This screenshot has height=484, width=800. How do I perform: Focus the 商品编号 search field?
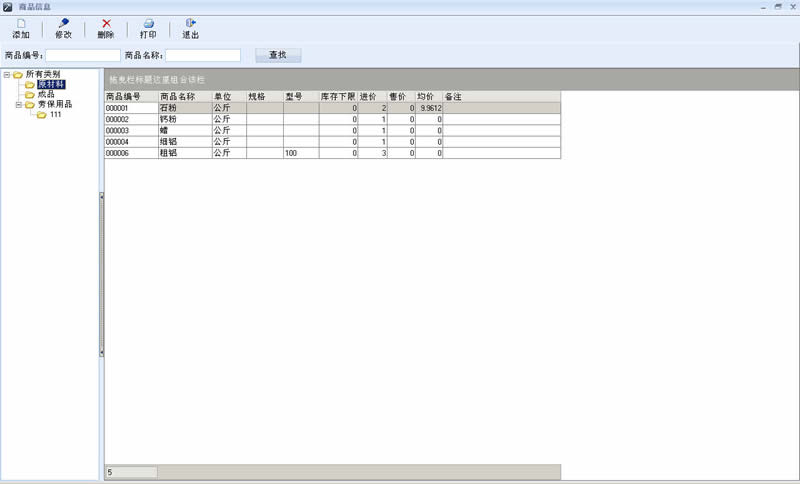click(83, 55)
